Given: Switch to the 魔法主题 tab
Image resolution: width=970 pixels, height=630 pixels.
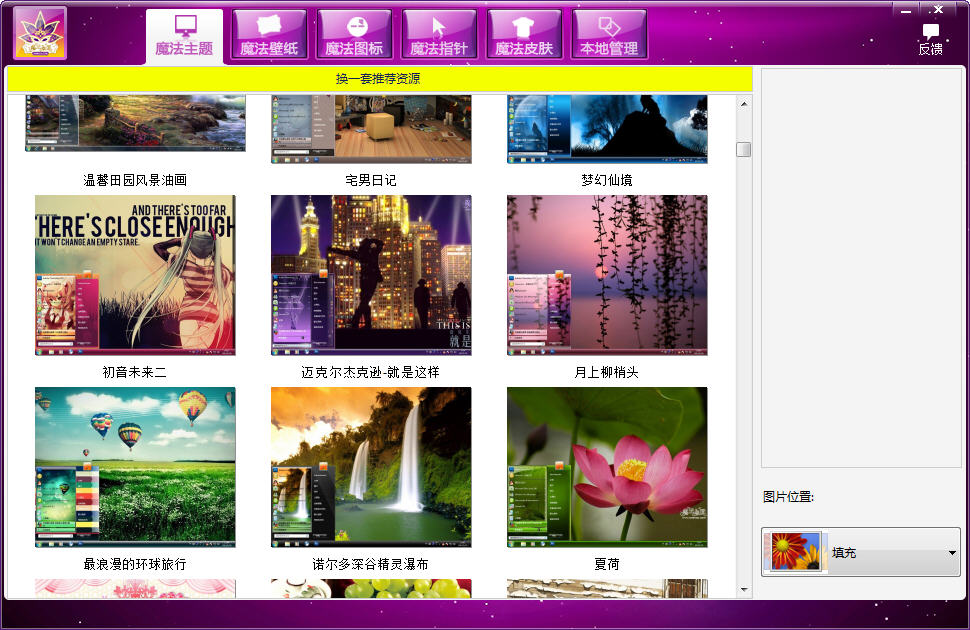Looking at the screenshot, I should click(x=184, y=36).
